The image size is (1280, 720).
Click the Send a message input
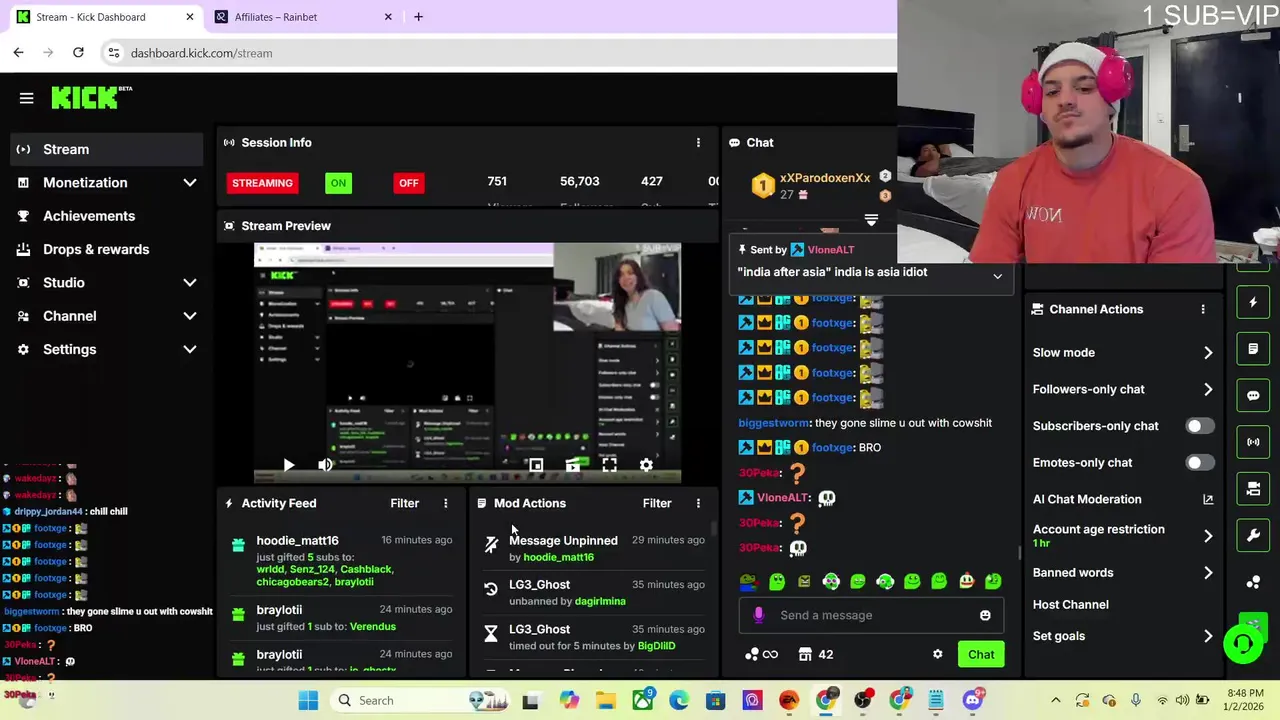click(870, 615)
